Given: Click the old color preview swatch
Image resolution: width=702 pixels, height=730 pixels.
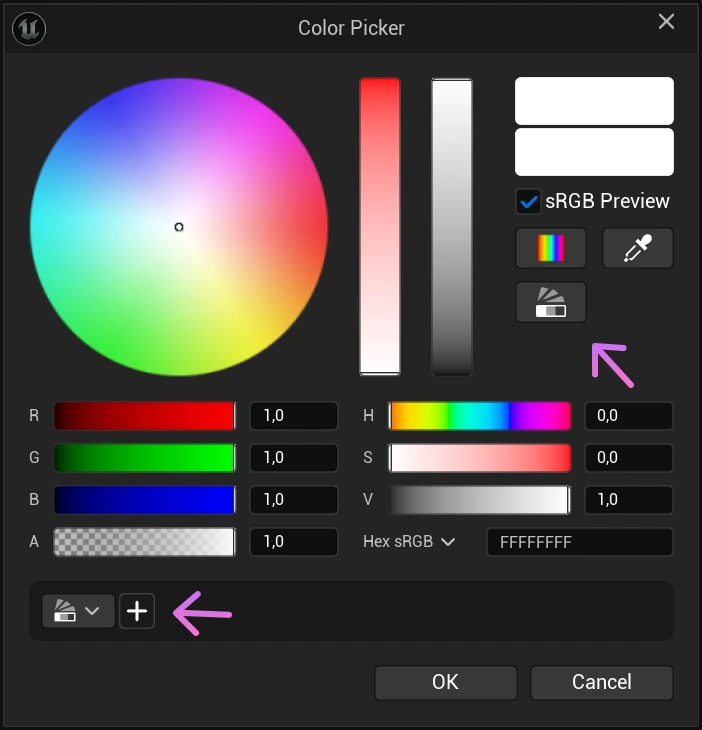Looking at the screenshot, I should point(594,101).
